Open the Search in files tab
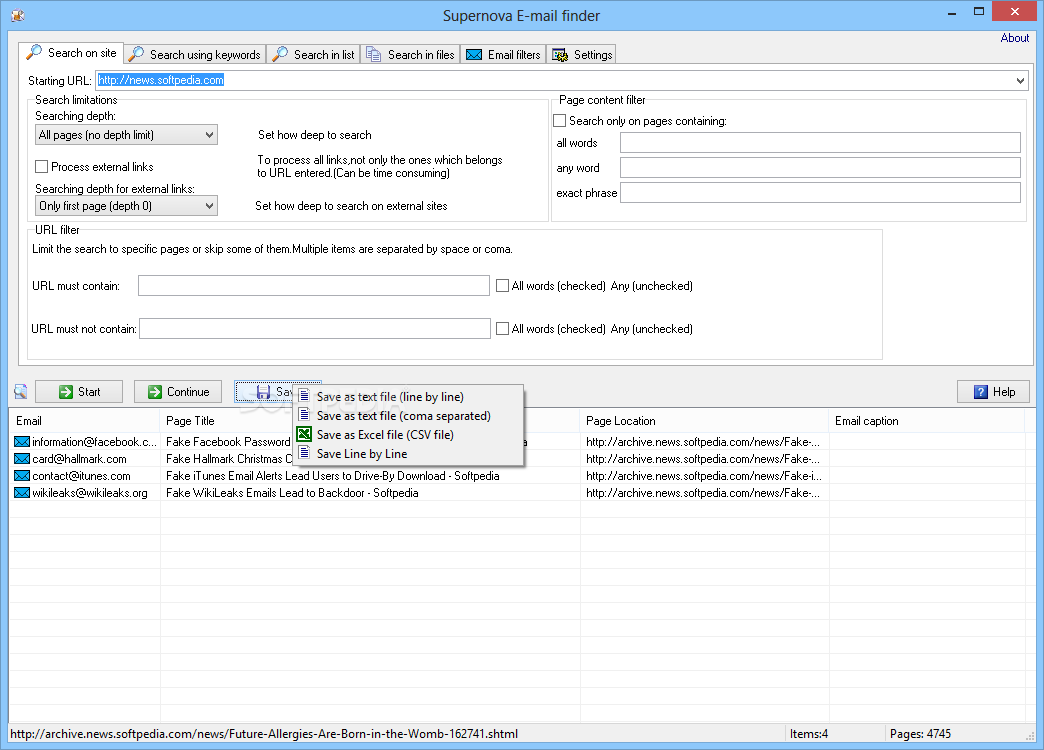 (x=411, y=55)
